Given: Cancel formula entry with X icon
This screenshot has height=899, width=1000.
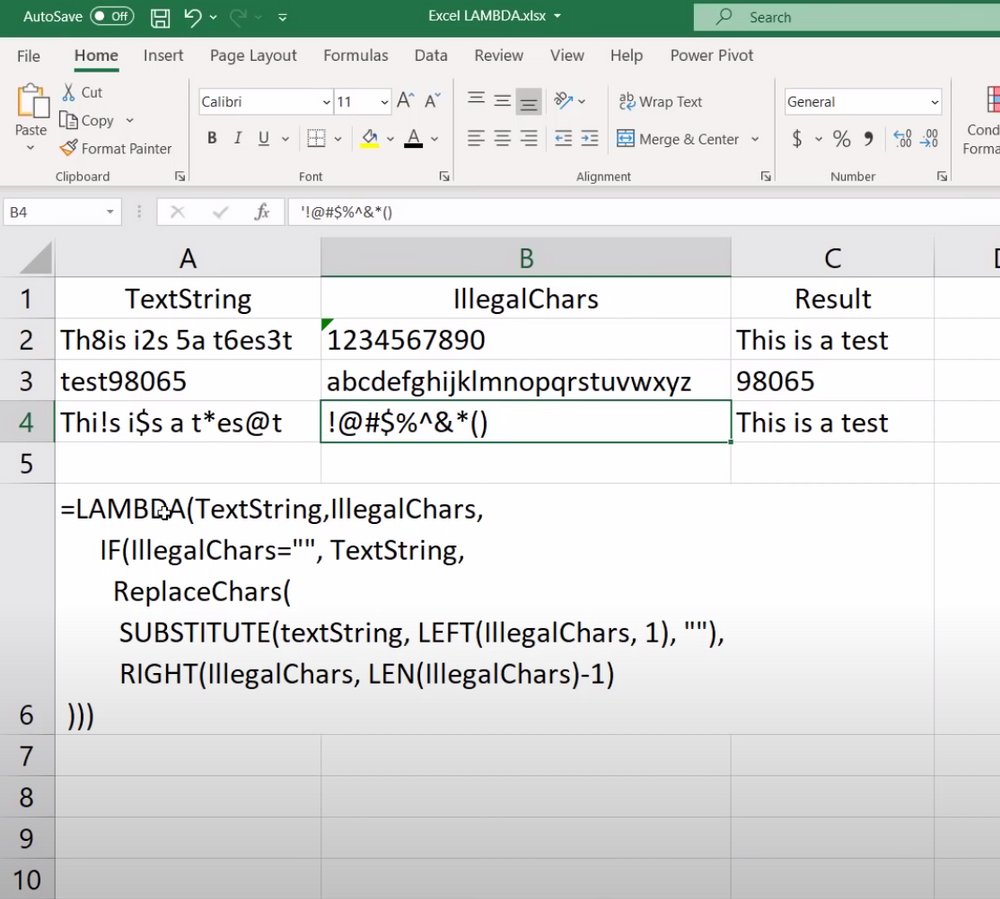Looking at the screenshot, I should (x=178, y=212).
